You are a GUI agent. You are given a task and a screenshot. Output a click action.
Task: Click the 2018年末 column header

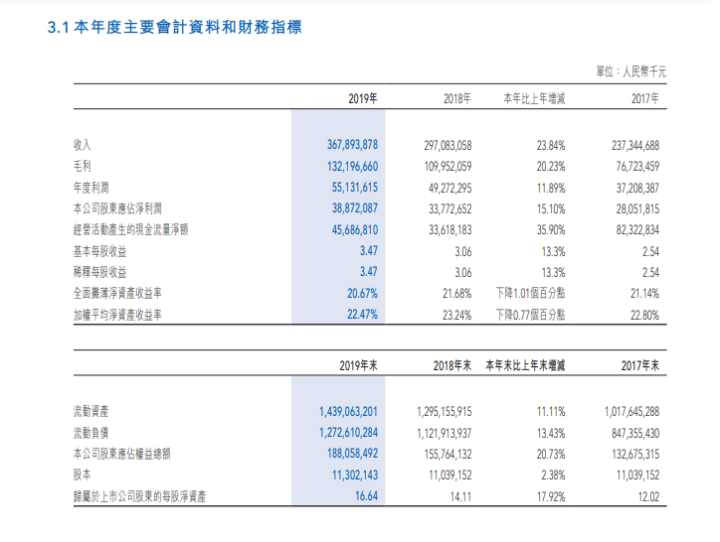pyautogui.click(x=452, y=366)
